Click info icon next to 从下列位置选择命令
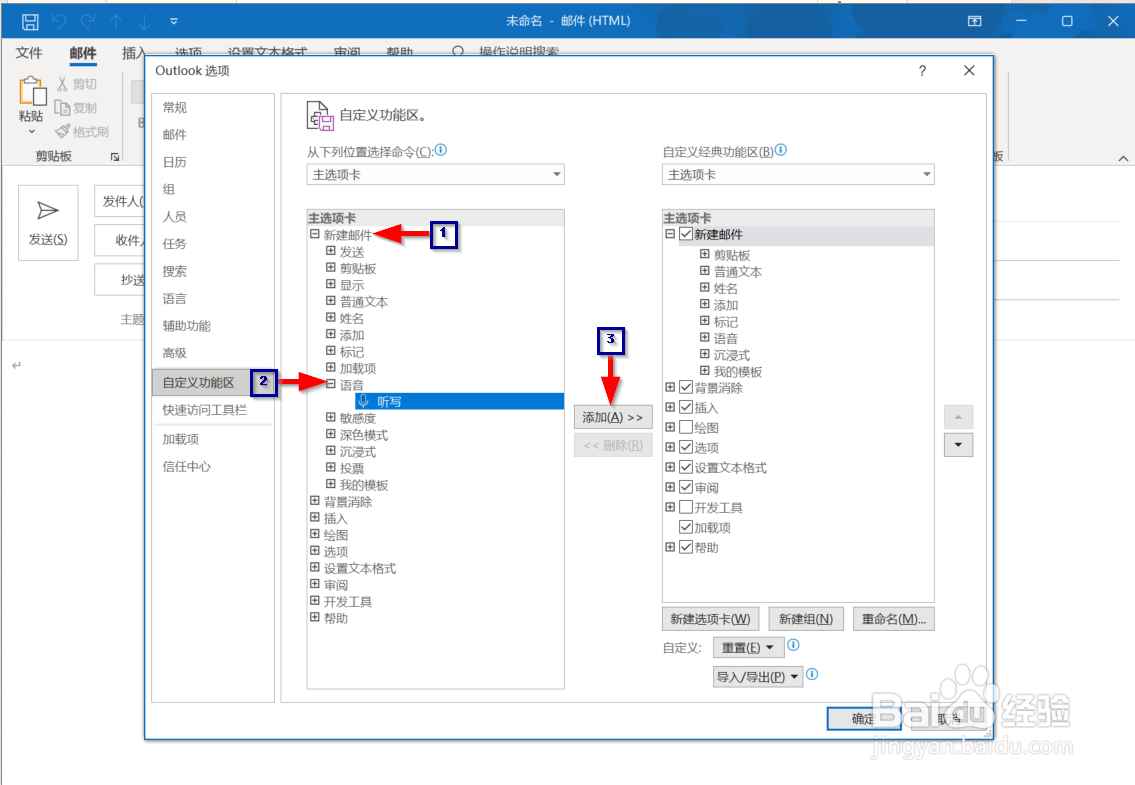The width and height of the screenshot is (1135, 785). [441, 150]
